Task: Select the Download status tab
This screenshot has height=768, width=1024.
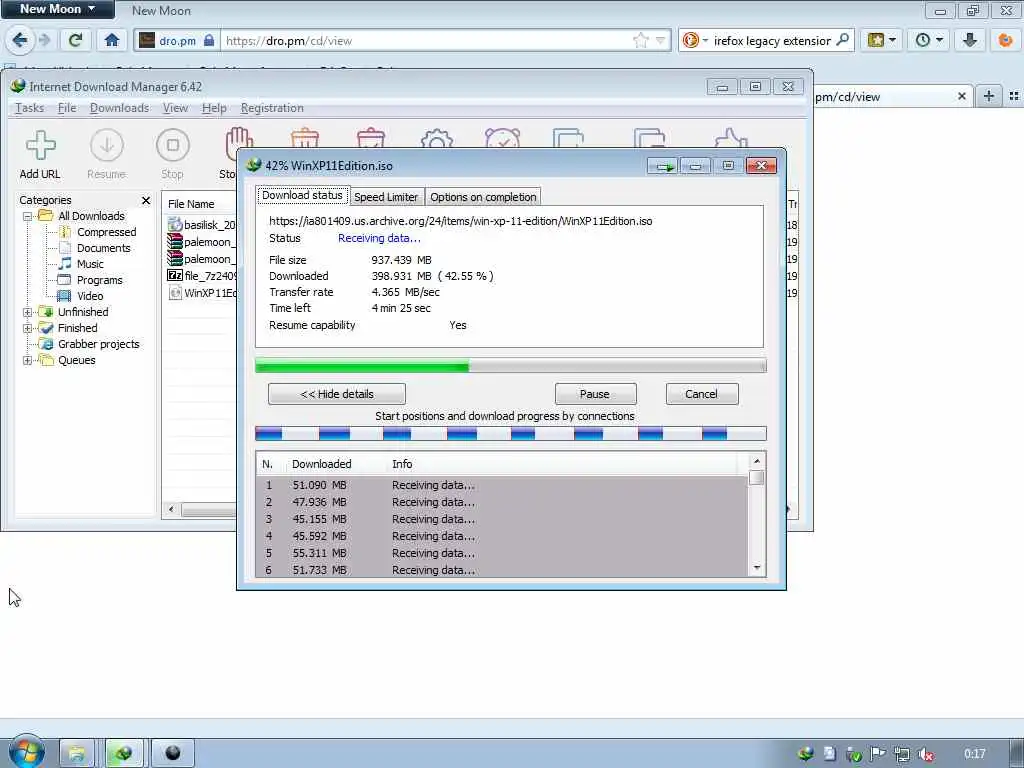Action: [302, 195]
